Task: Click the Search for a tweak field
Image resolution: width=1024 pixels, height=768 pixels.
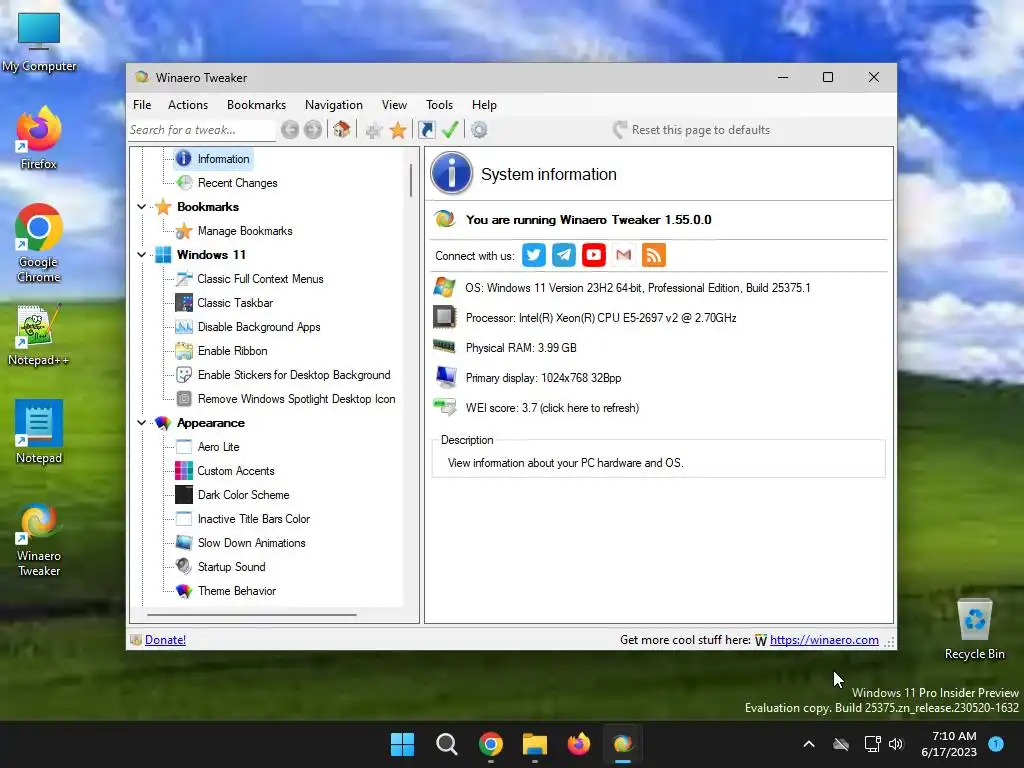Action: tap(202, 130)
